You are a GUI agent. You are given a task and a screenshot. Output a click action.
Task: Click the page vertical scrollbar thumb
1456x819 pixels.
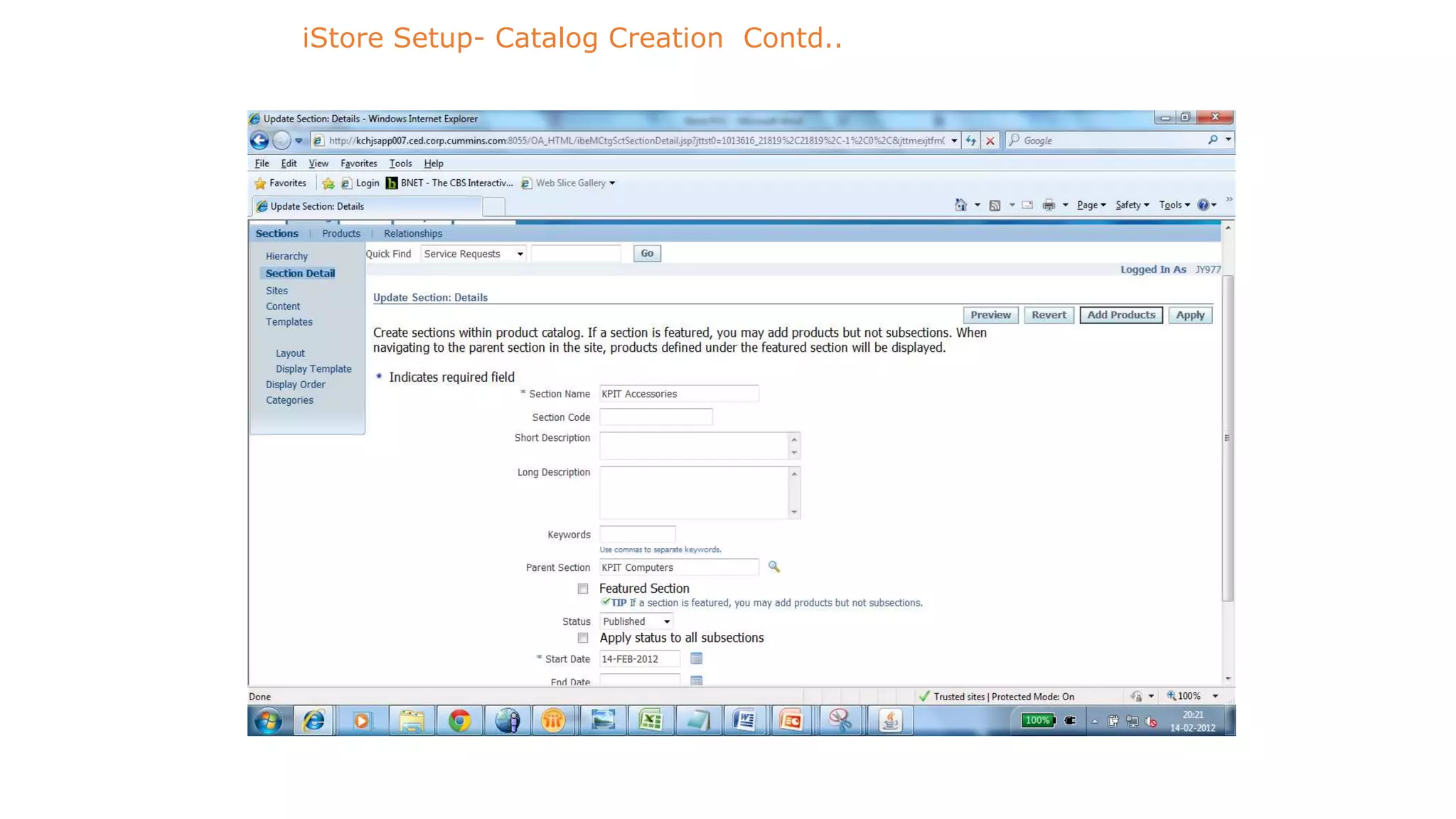[1227, 438]
